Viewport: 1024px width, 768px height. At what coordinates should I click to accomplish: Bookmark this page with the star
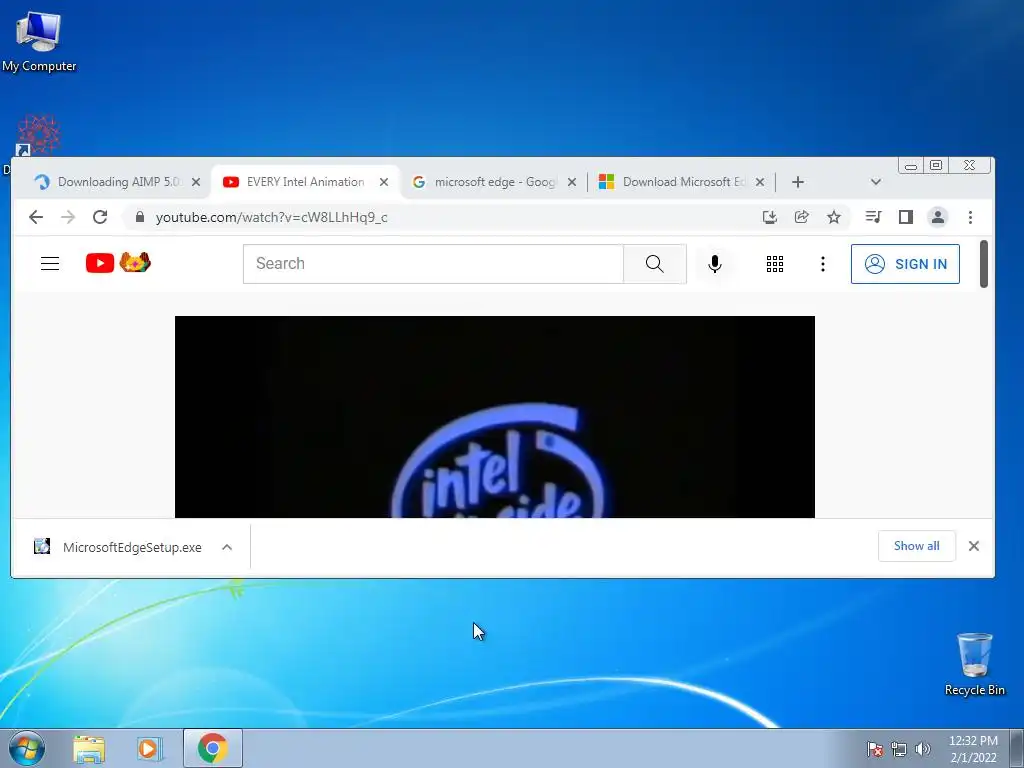(834, 217)
